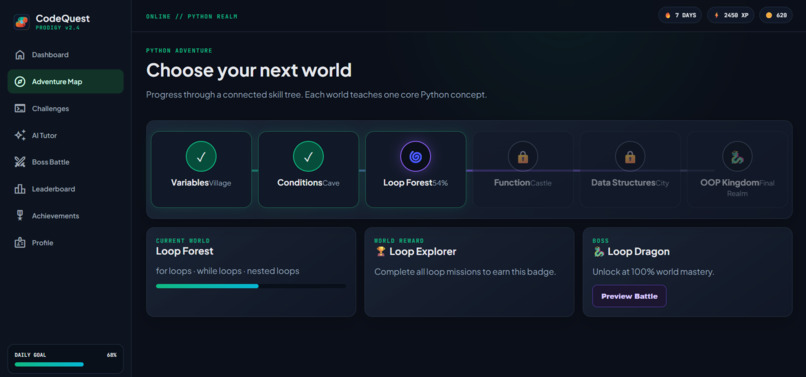Select Adventure Map in sidebar
806x377 pixels.
[x=65, y=82]
